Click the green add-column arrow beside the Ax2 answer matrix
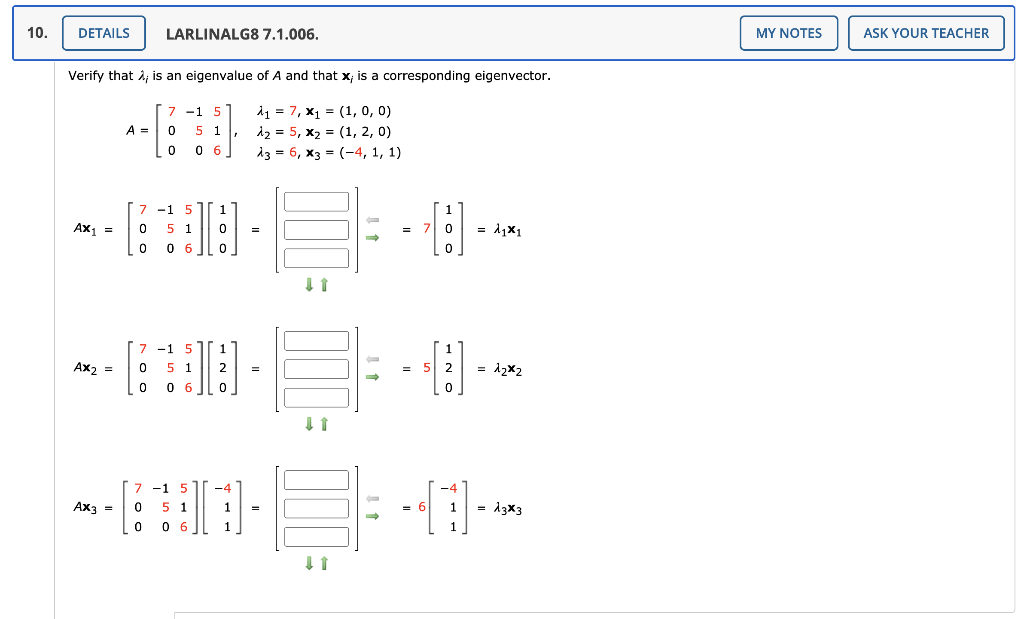 point(372,375)
